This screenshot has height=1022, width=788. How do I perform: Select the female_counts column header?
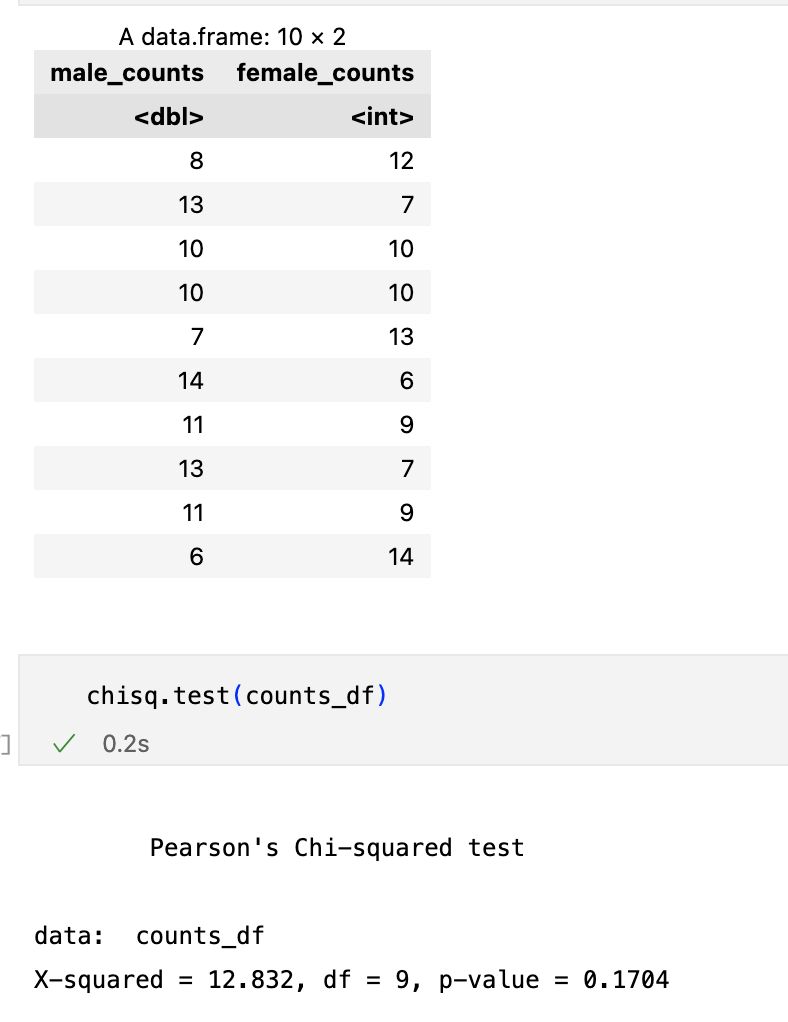pyautogui.click(x=325, y=72)
